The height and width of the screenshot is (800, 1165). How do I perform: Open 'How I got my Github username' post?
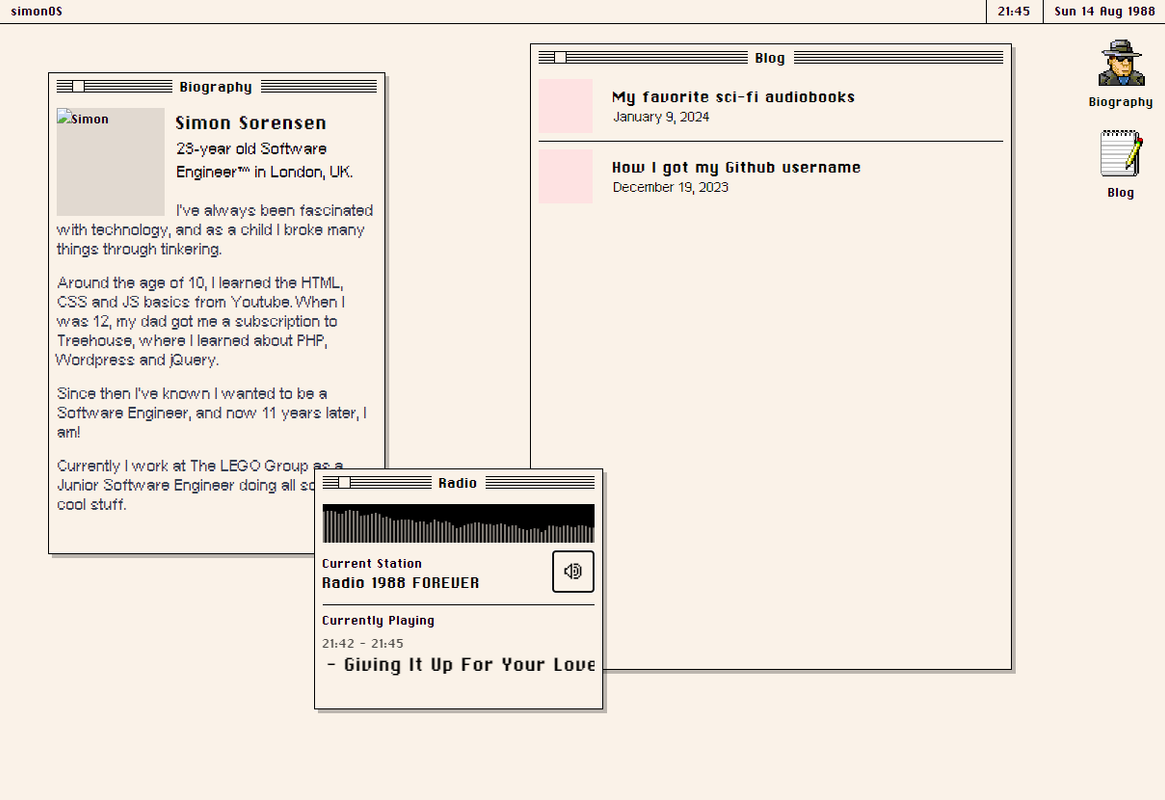click(x=736, y=167)
